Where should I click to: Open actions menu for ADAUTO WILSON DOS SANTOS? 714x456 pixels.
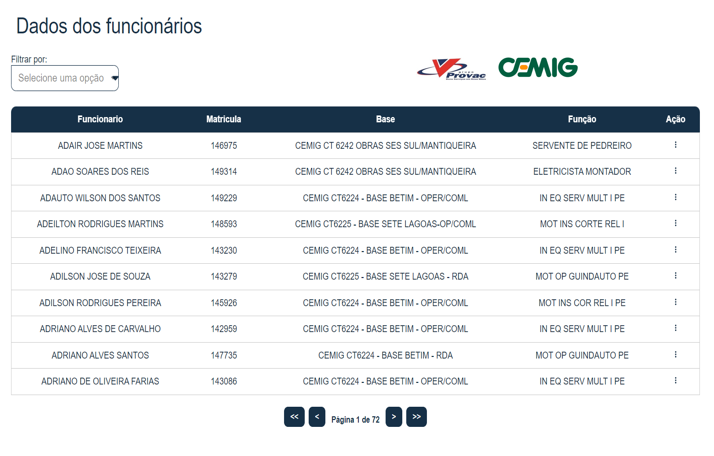point(675,197)
